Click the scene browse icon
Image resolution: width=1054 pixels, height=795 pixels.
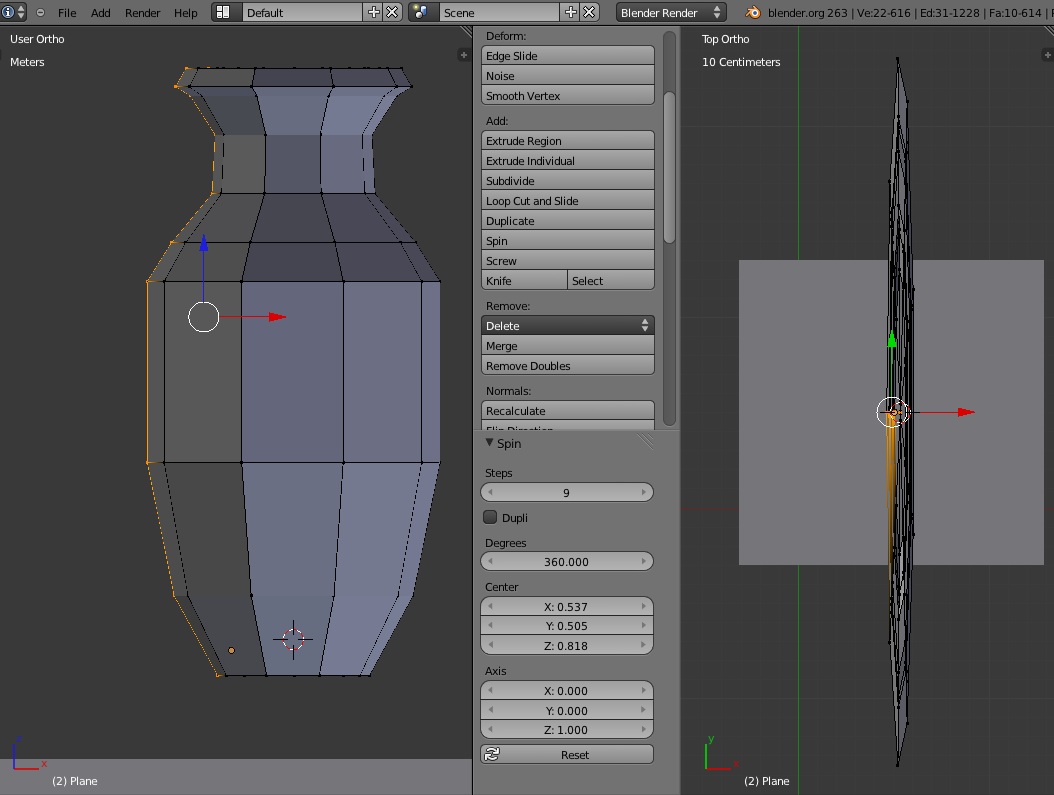pos(420,13)
